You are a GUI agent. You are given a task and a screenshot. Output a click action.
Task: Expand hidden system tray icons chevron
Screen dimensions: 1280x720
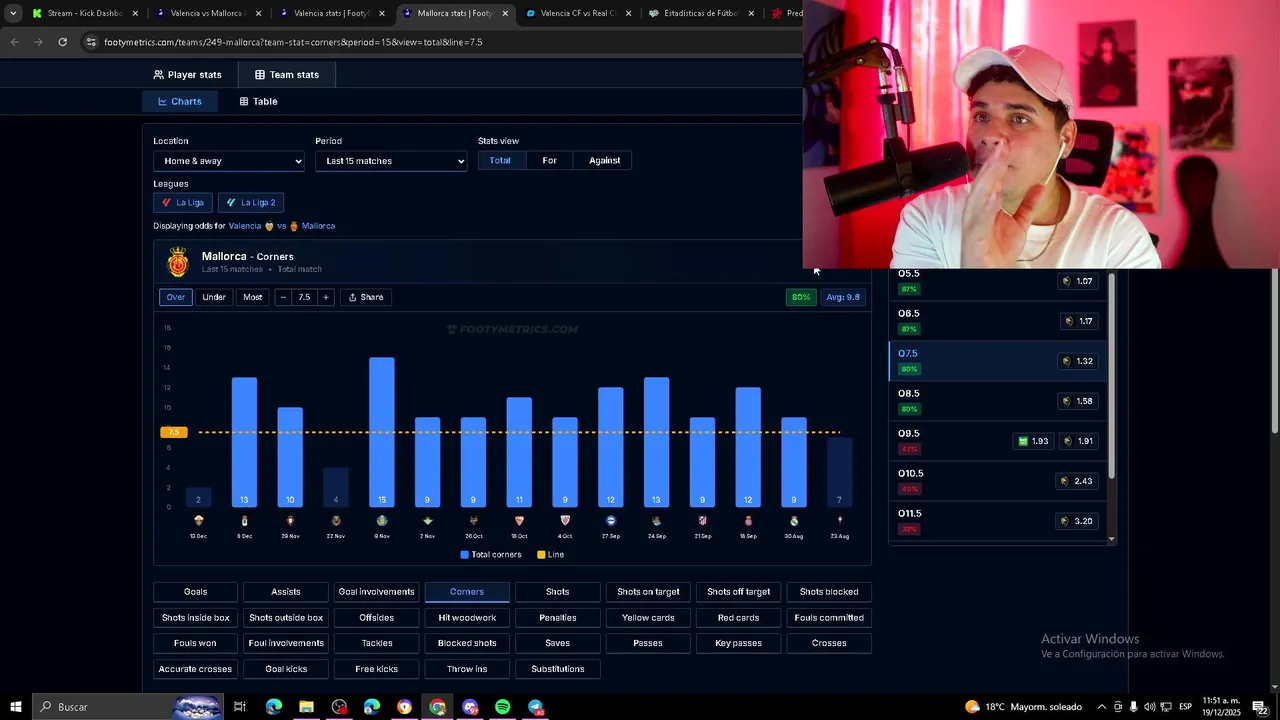[x=1102, y=707]
